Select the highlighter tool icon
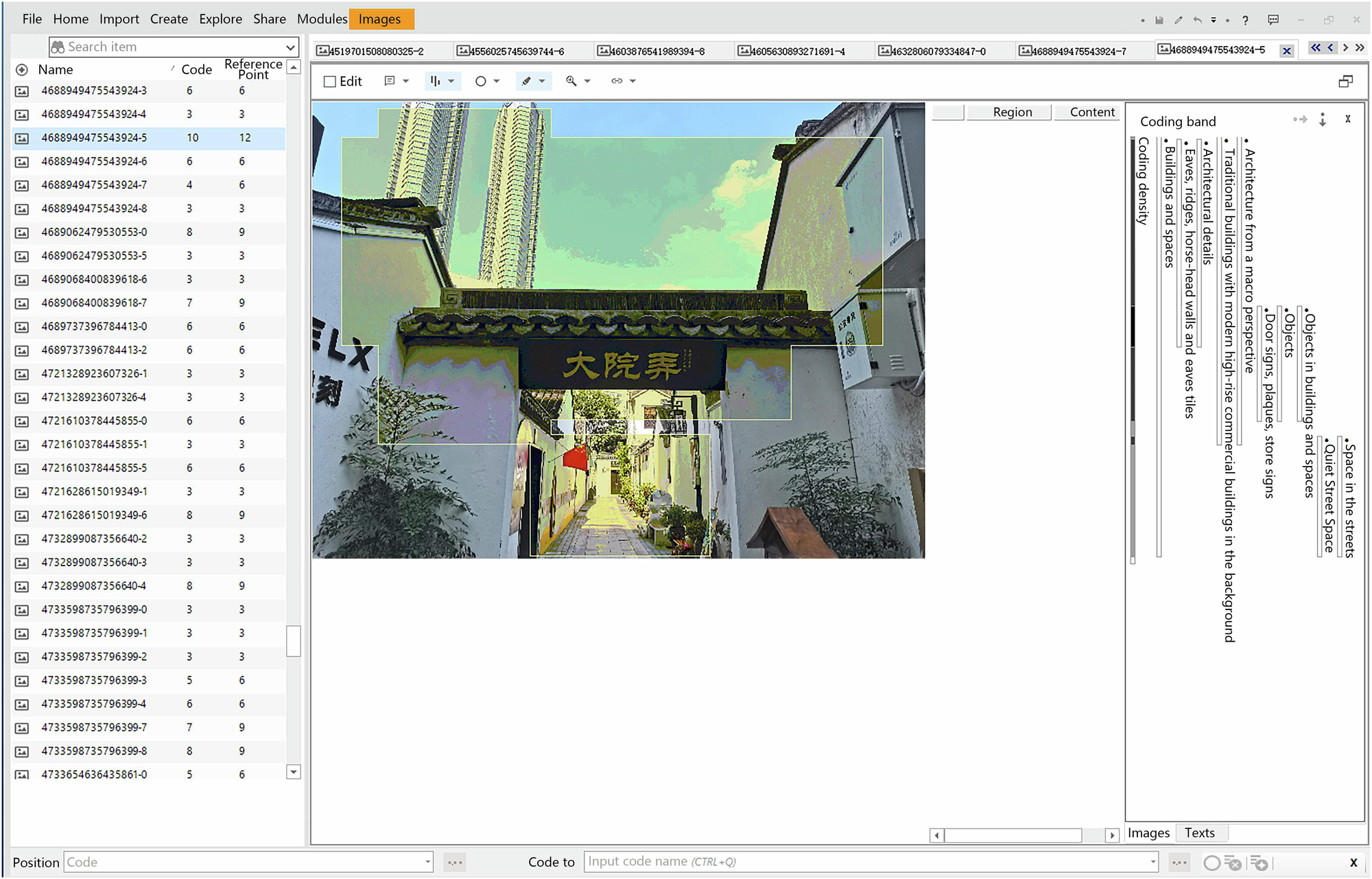The image size is (1372, 879). pos(527,81)
